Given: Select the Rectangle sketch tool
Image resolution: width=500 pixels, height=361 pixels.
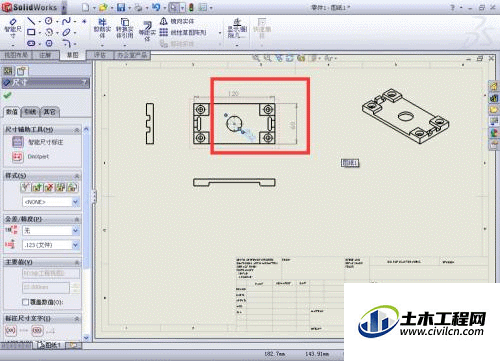Looking at the screenshot, I should click(x=31, y=32).
